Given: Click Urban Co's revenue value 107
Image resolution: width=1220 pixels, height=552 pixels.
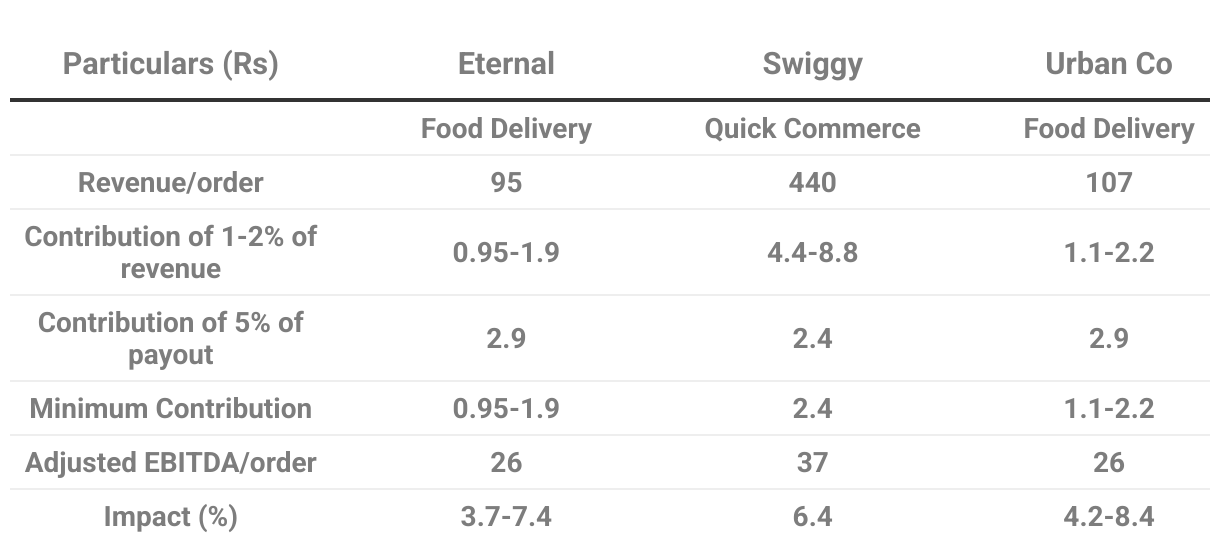Looking at the screenshot, I should click(x=1108, y=183).
